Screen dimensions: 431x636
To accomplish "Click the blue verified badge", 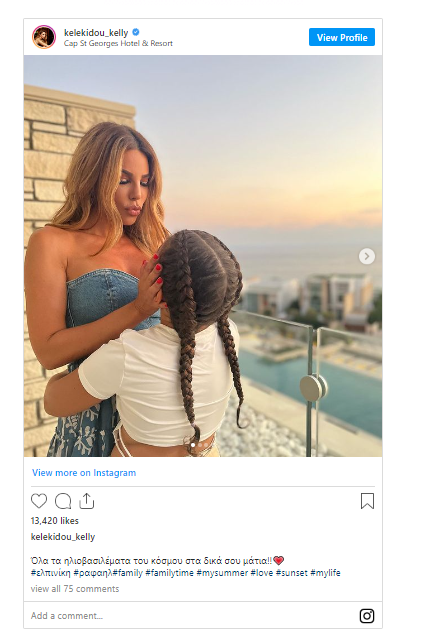I will [x=136, y=32].
